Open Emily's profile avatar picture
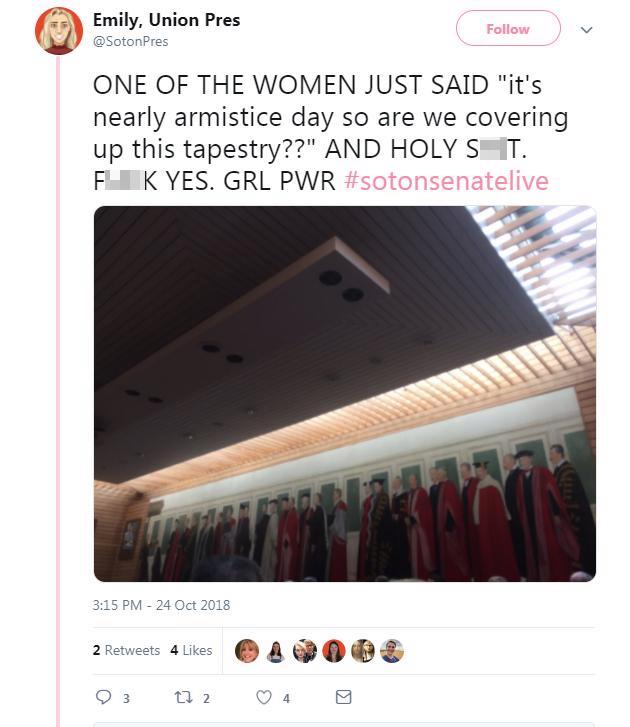Viewport: 630px width, 727px height. coord(59,31)
